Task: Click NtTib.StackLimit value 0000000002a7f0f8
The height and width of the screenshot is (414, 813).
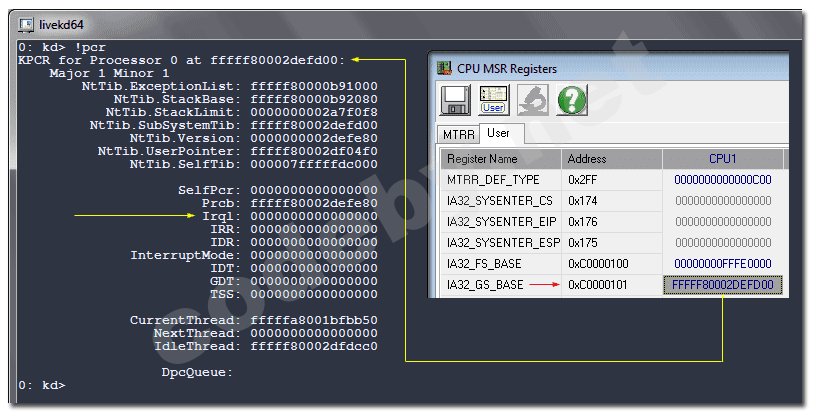Action: coord(314,112)
